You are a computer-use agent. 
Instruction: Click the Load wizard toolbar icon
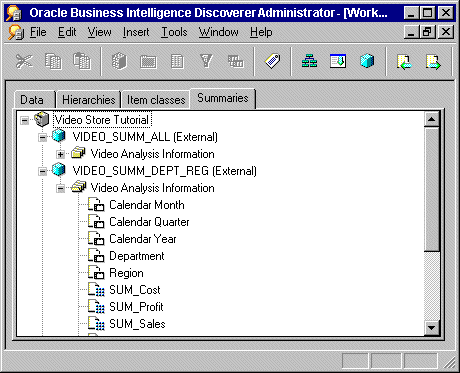pyautogui.click(x=338, y=61)
